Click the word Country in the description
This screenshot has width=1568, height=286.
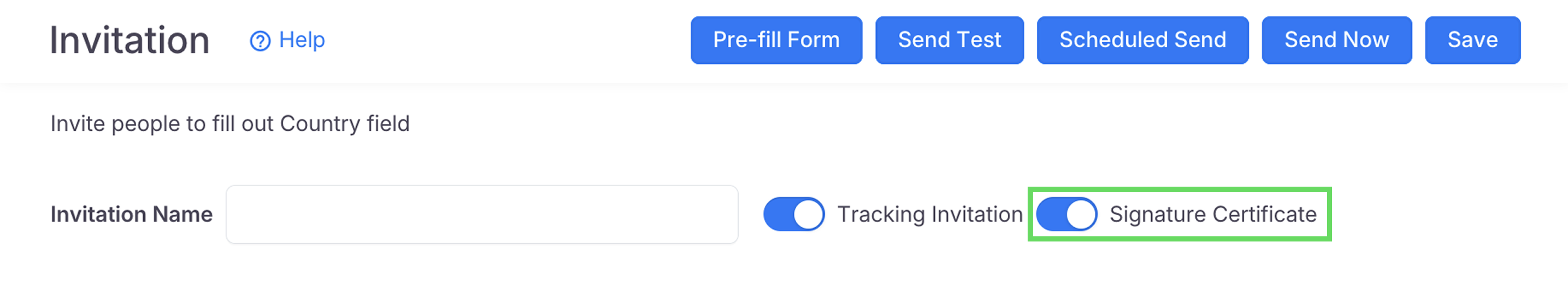320,124
